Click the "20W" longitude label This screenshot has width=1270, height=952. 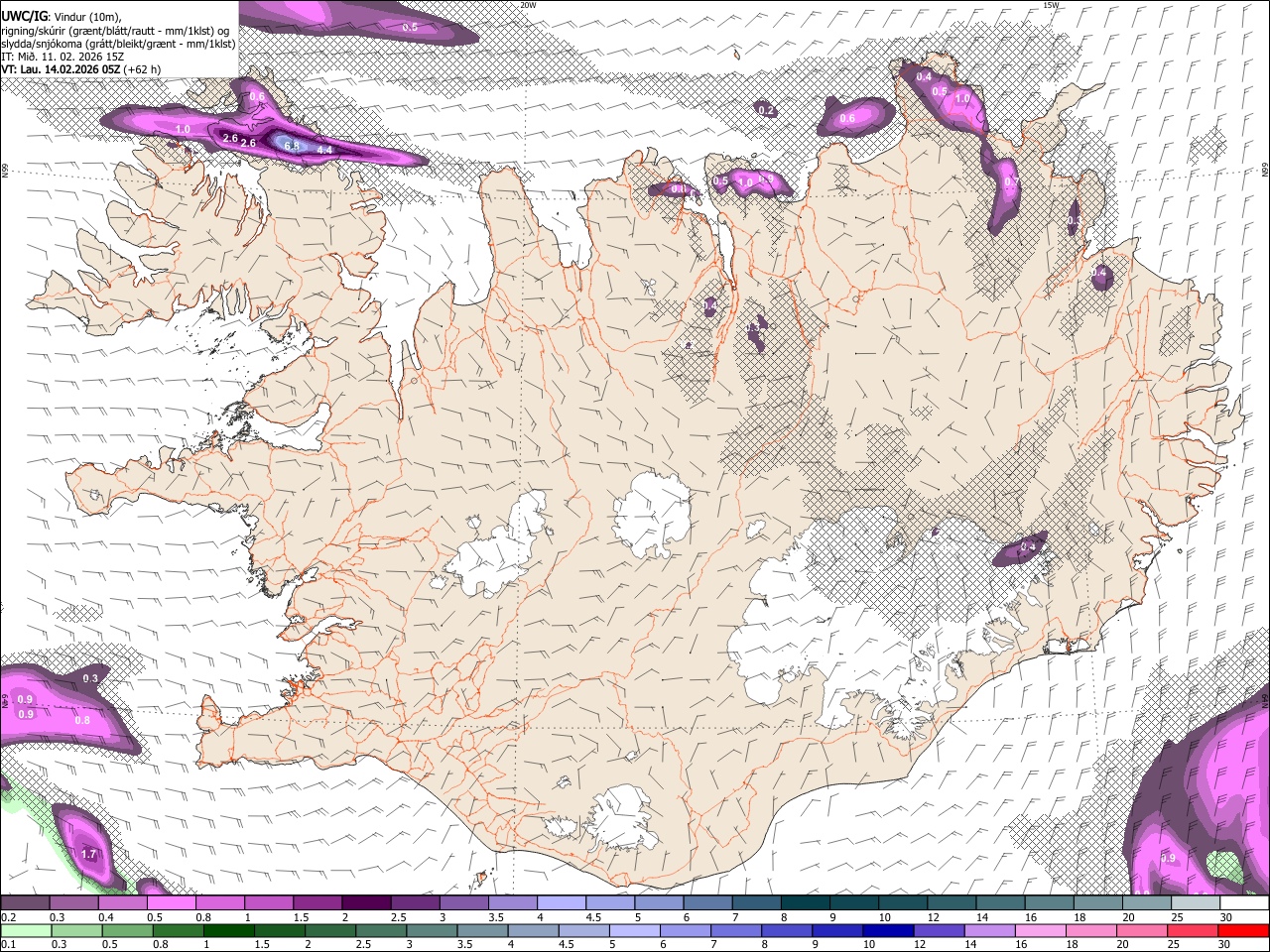pyautogui.click(x=528, y=5)
